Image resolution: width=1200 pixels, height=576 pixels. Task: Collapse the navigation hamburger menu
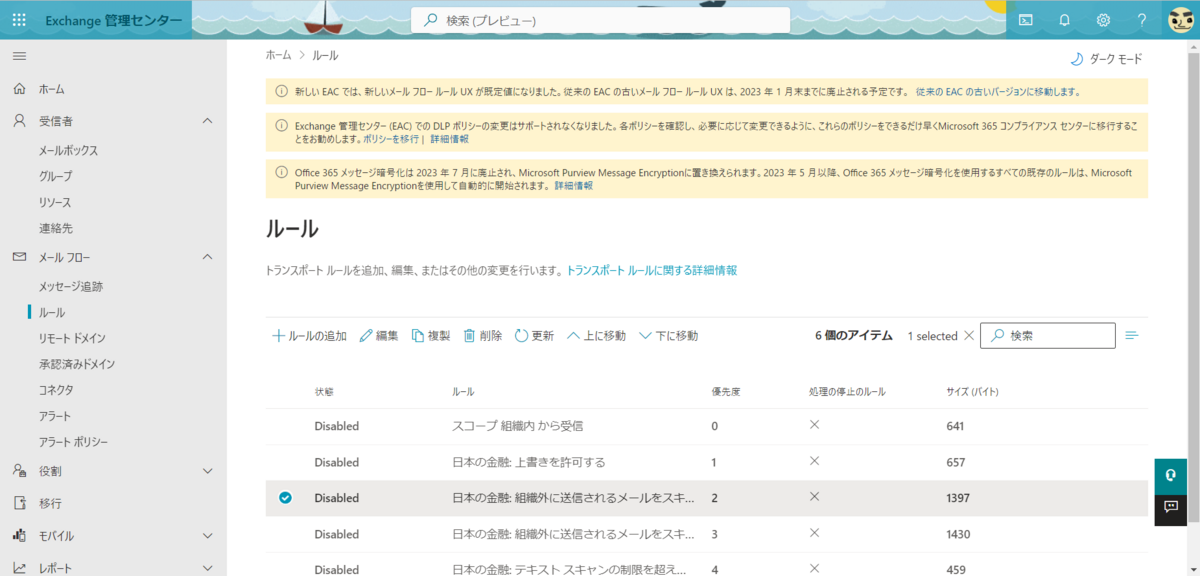pos(19,56)
